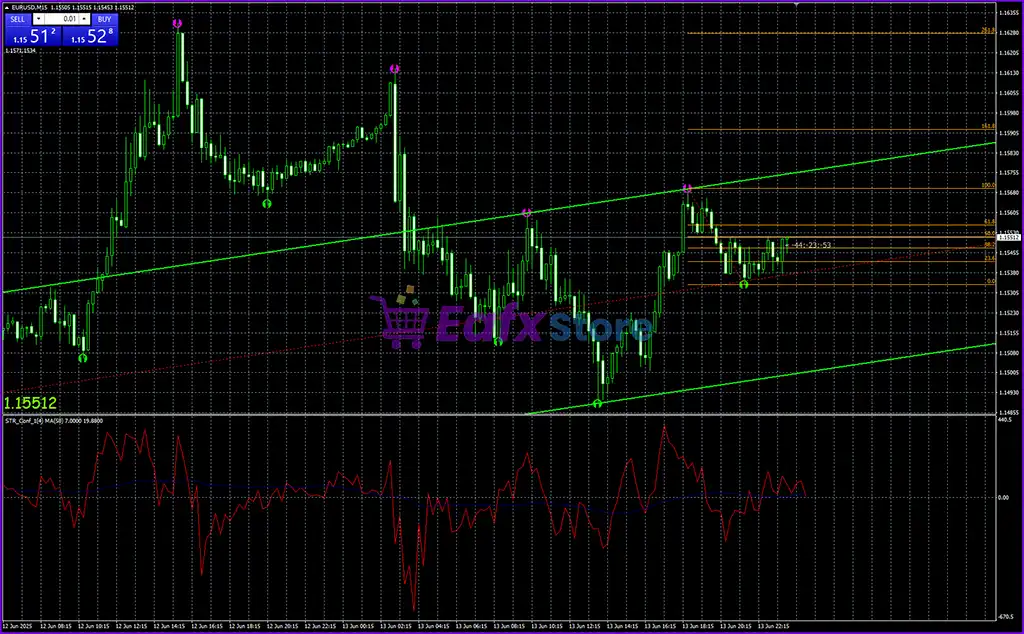Click the 1.14930 price axis value
This screenshot has width=1024, height=634.
pyautogui.click(x=1010, y=392)
